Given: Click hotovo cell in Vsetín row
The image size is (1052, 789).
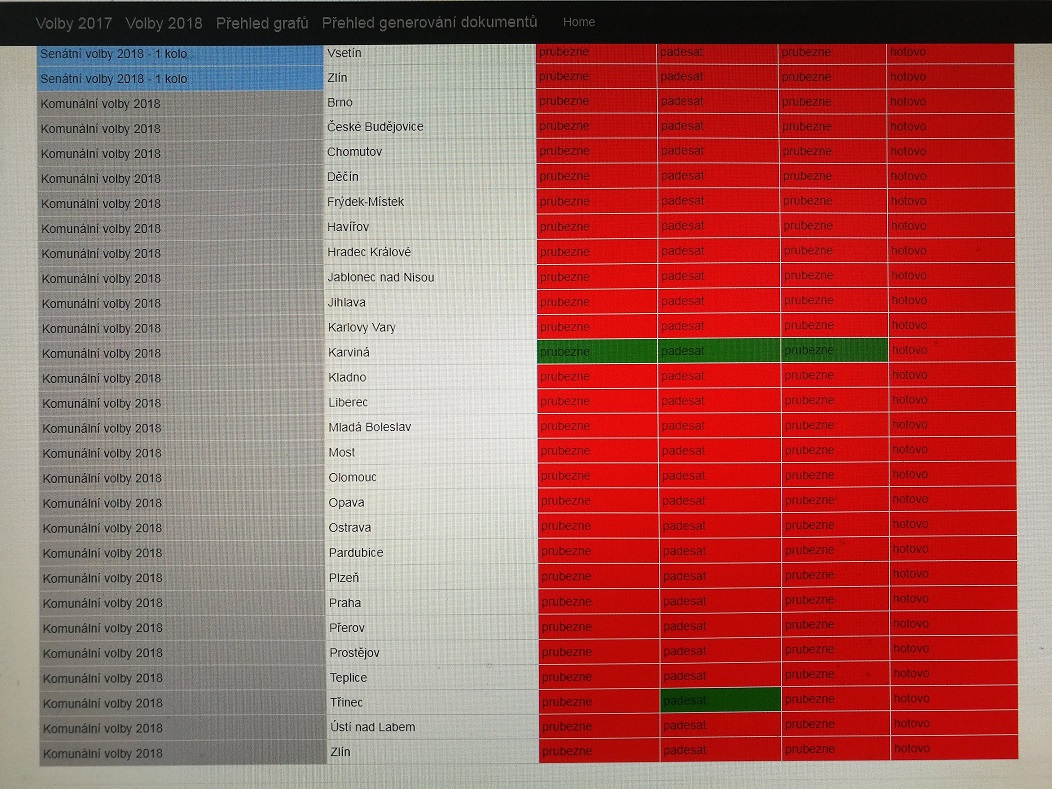Looking at the screenshot, I should pos(950,52).
